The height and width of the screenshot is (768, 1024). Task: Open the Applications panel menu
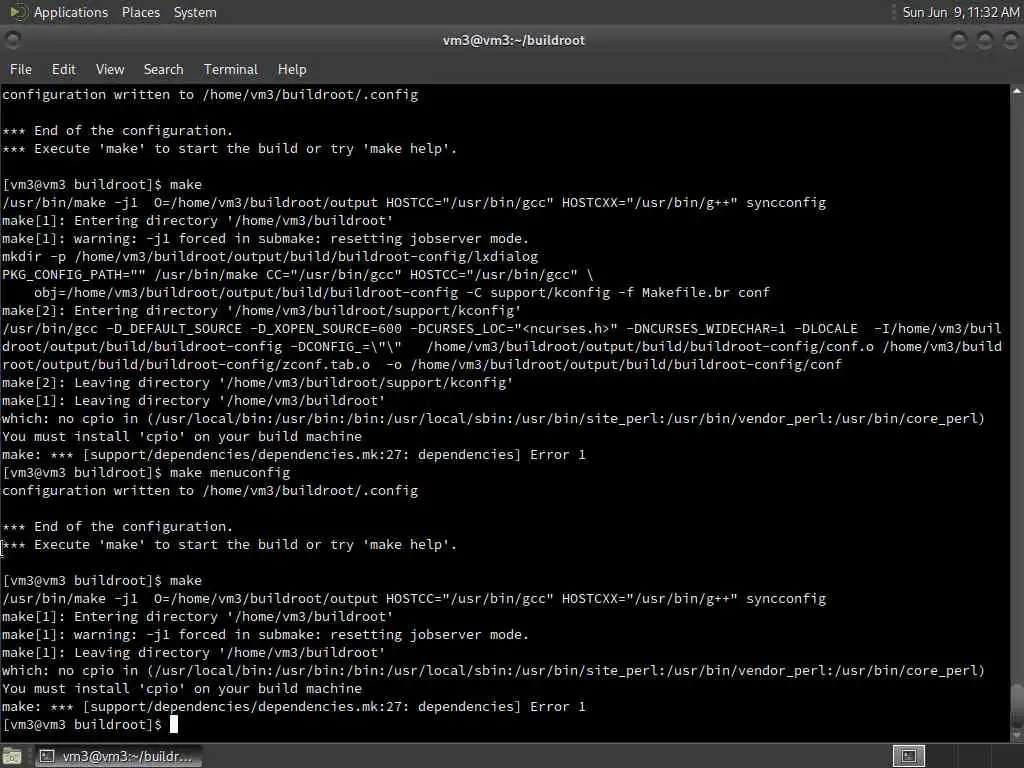(71, 12)
